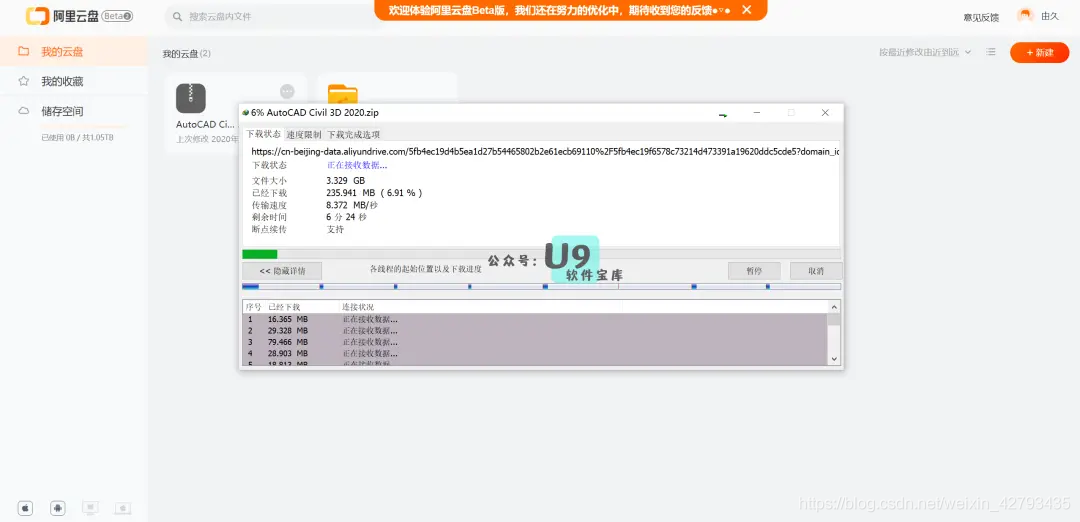Click the 序号 column header
This screenshot has height=522, width=1080.
coord(253,306)
